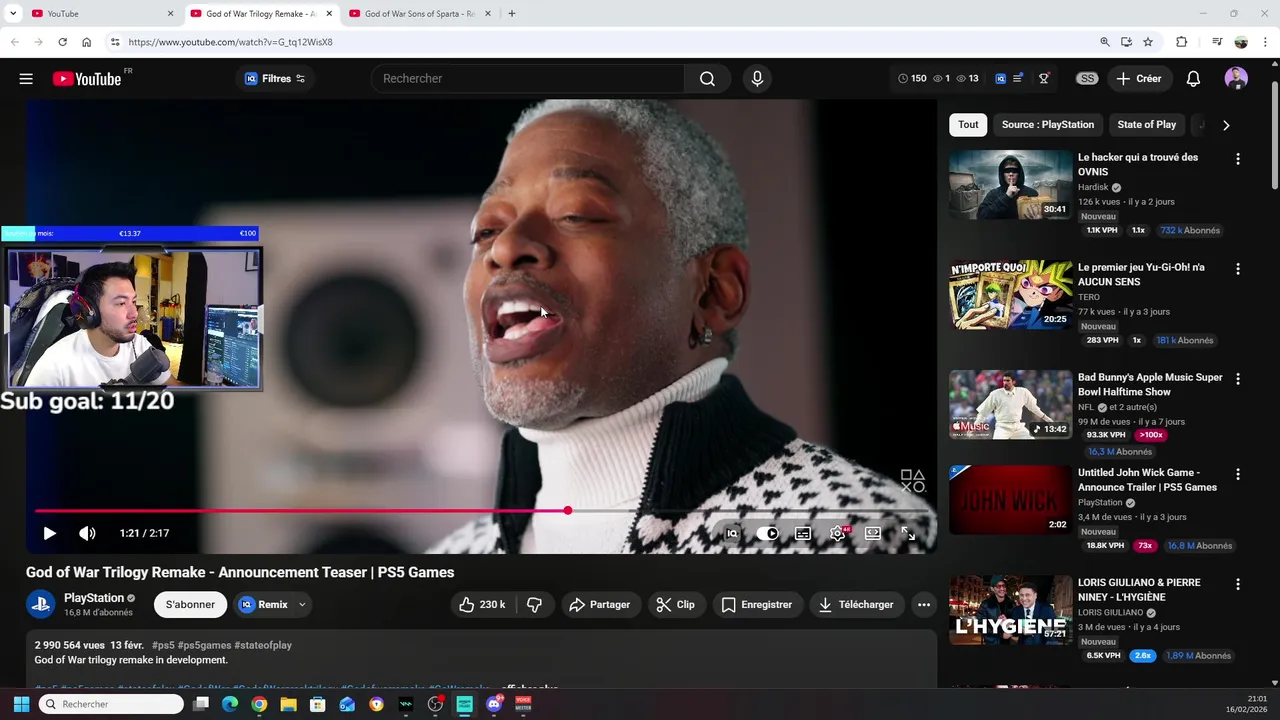
Task: Toggle the autoplay switch in player
Action: coord(767,534)
